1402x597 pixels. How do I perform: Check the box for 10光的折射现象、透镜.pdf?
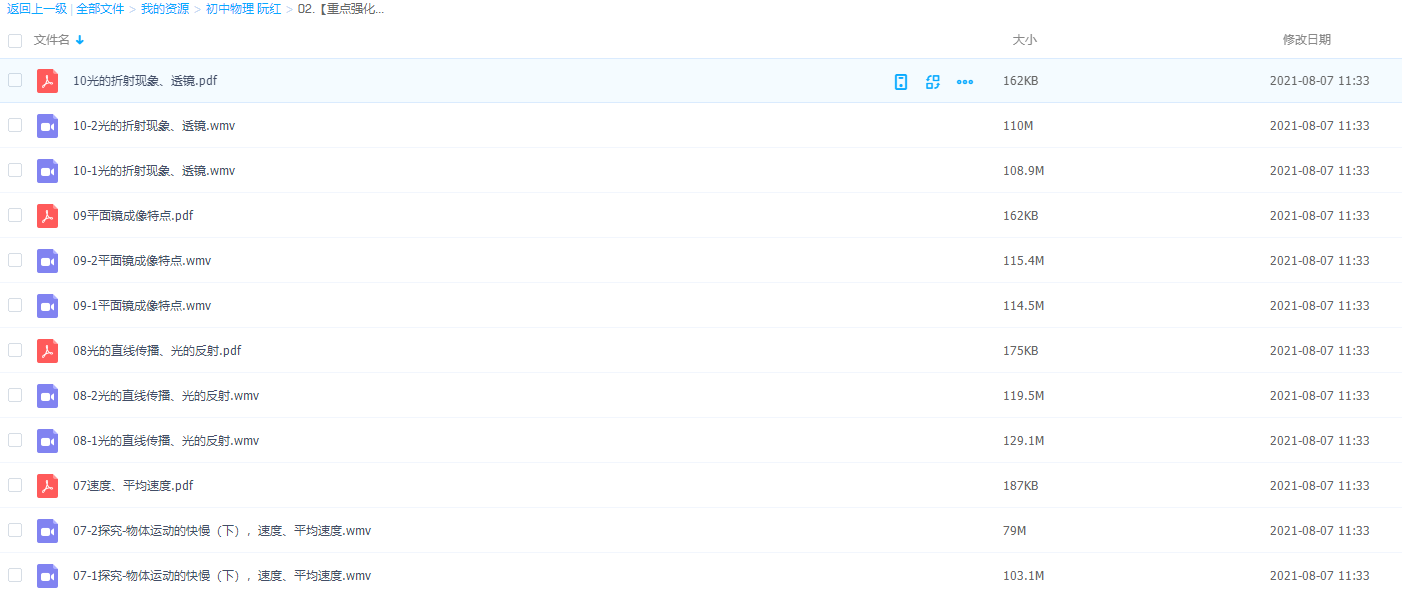(15, 80)
